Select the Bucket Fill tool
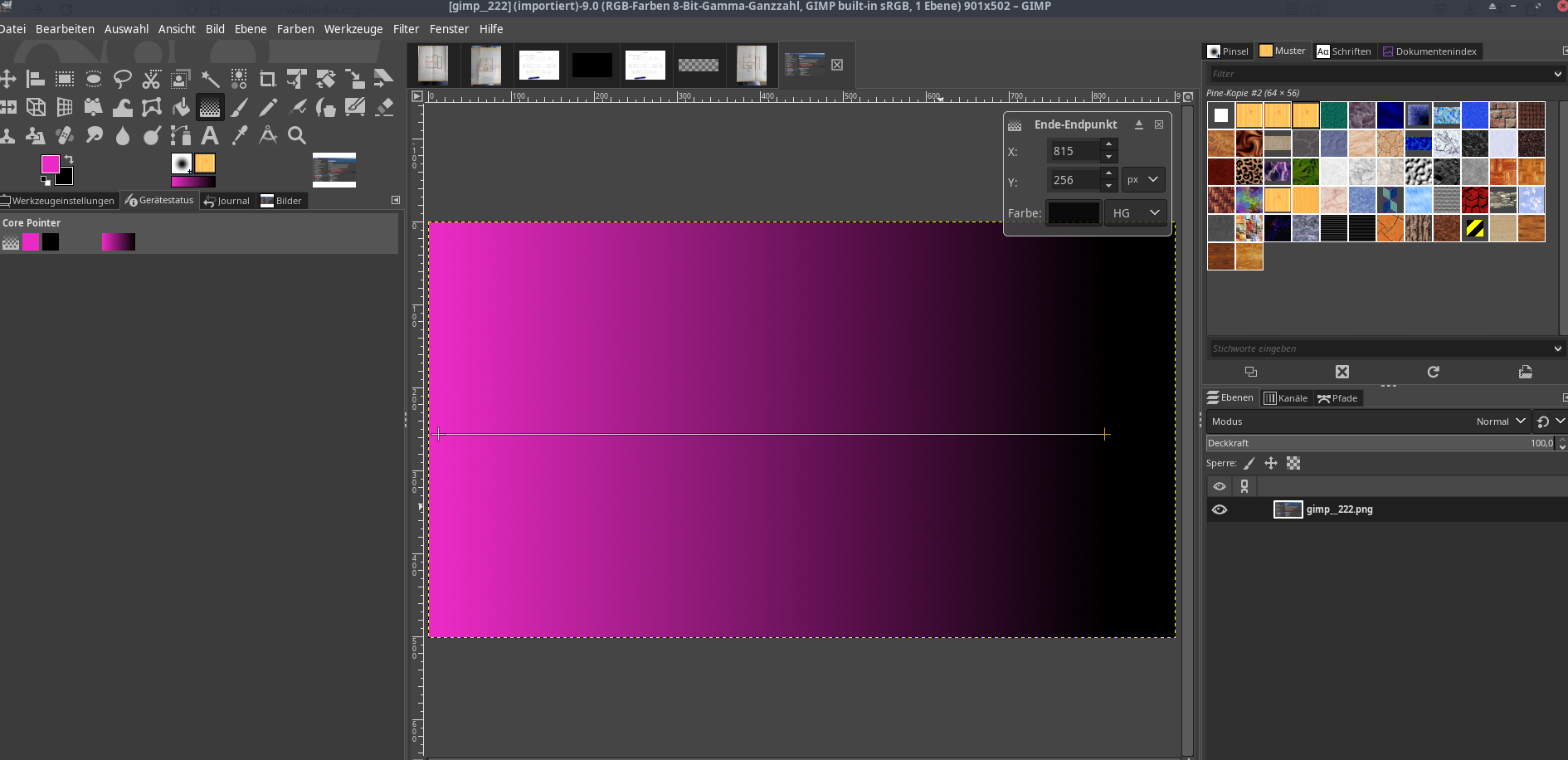Viewport: 1568px width, 760px height. pyautogui.click(x=181, y=107)
